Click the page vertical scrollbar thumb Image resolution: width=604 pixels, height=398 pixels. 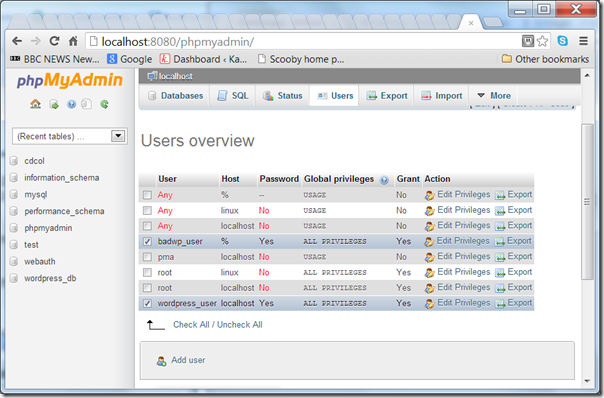[587, 202]
